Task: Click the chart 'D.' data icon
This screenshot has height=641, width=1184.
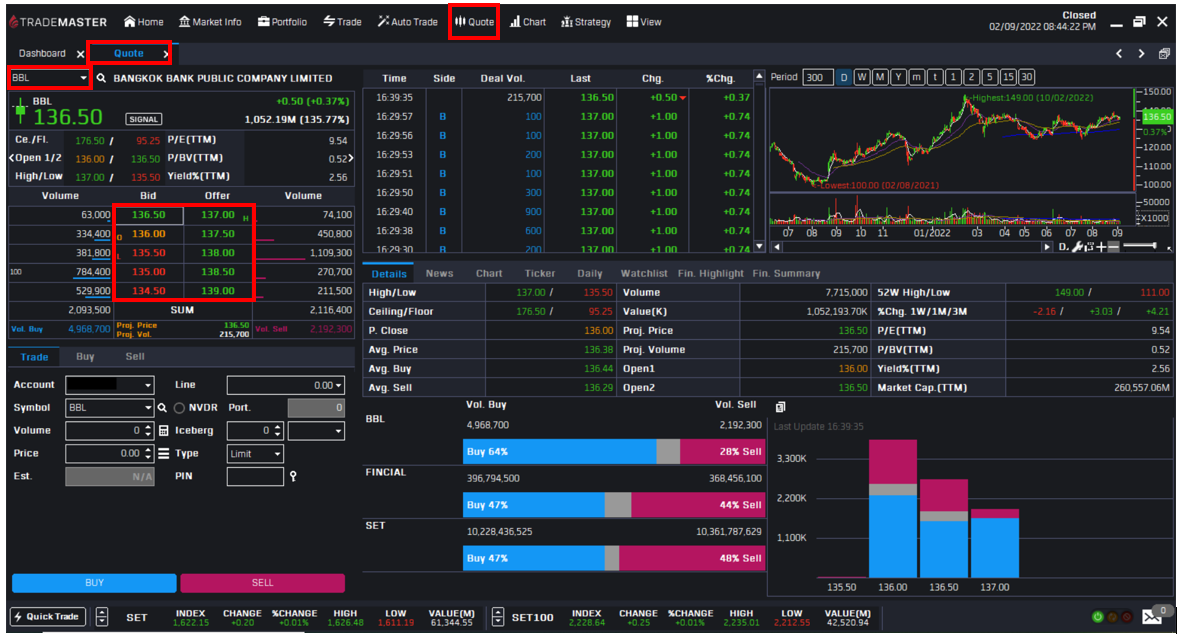Action: (1064, 247)
